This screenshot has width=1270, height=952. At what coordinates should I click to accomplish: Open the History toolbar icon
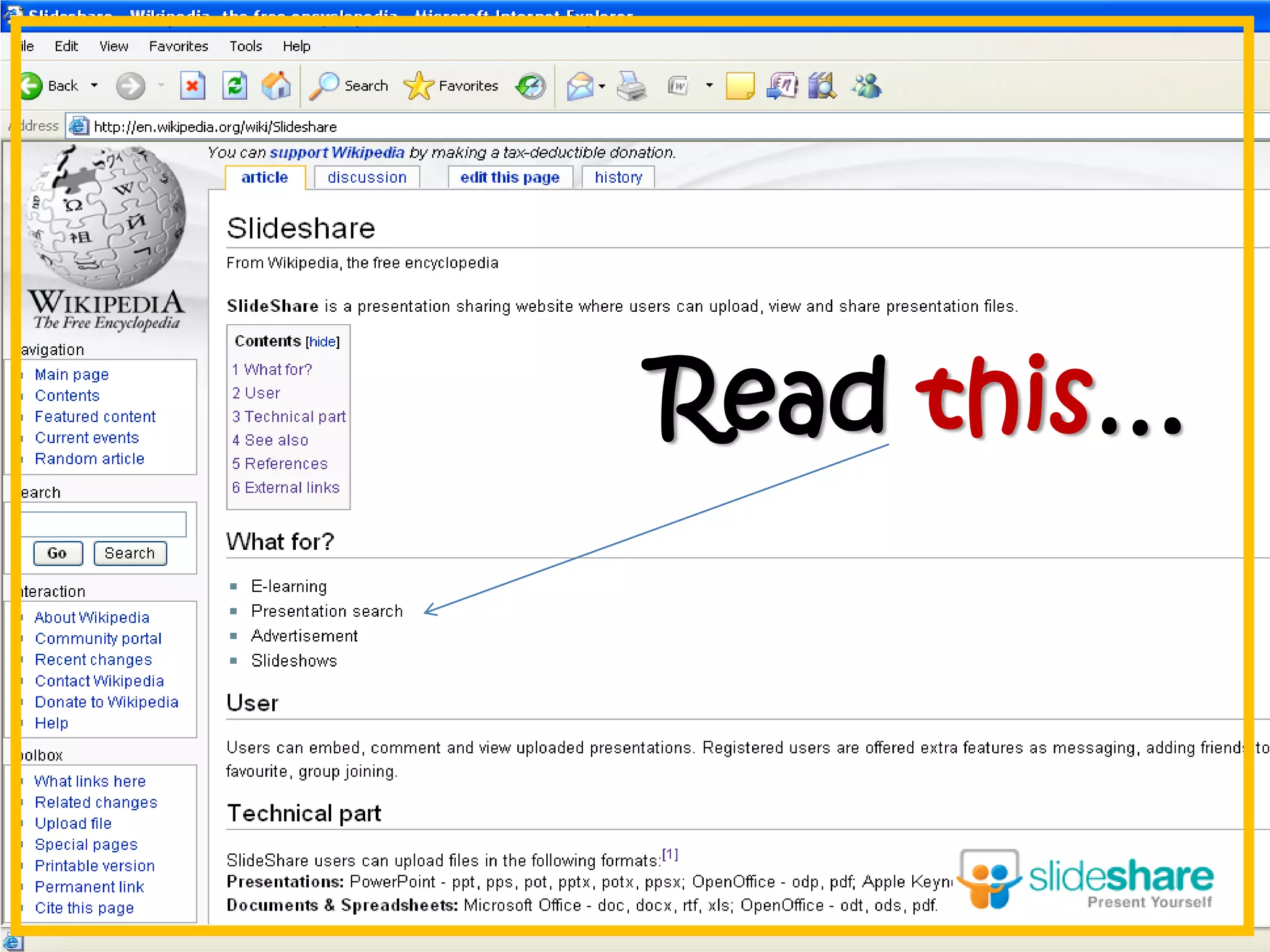click(x=531, y=86)
